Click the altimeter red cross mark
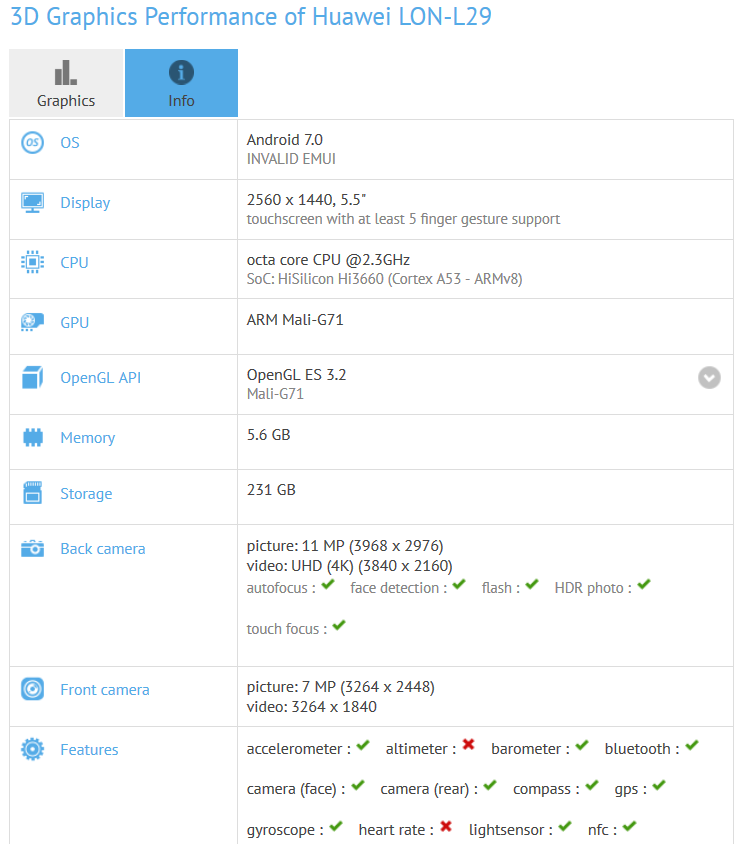Viewport: 742px width, 844px height. tap(469, 744)
